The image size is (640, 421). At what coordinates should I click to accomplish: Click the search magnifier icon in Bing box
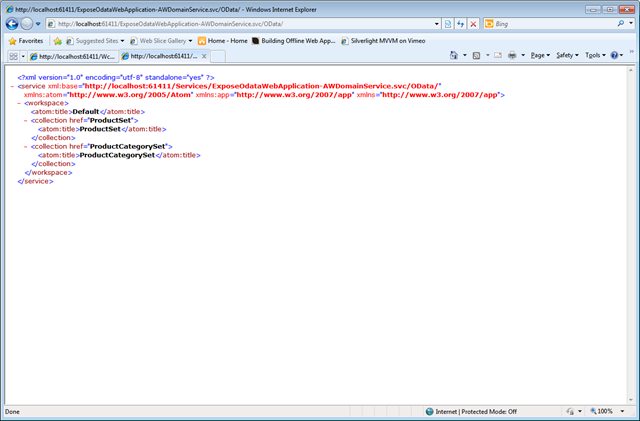tap(621, 24)
